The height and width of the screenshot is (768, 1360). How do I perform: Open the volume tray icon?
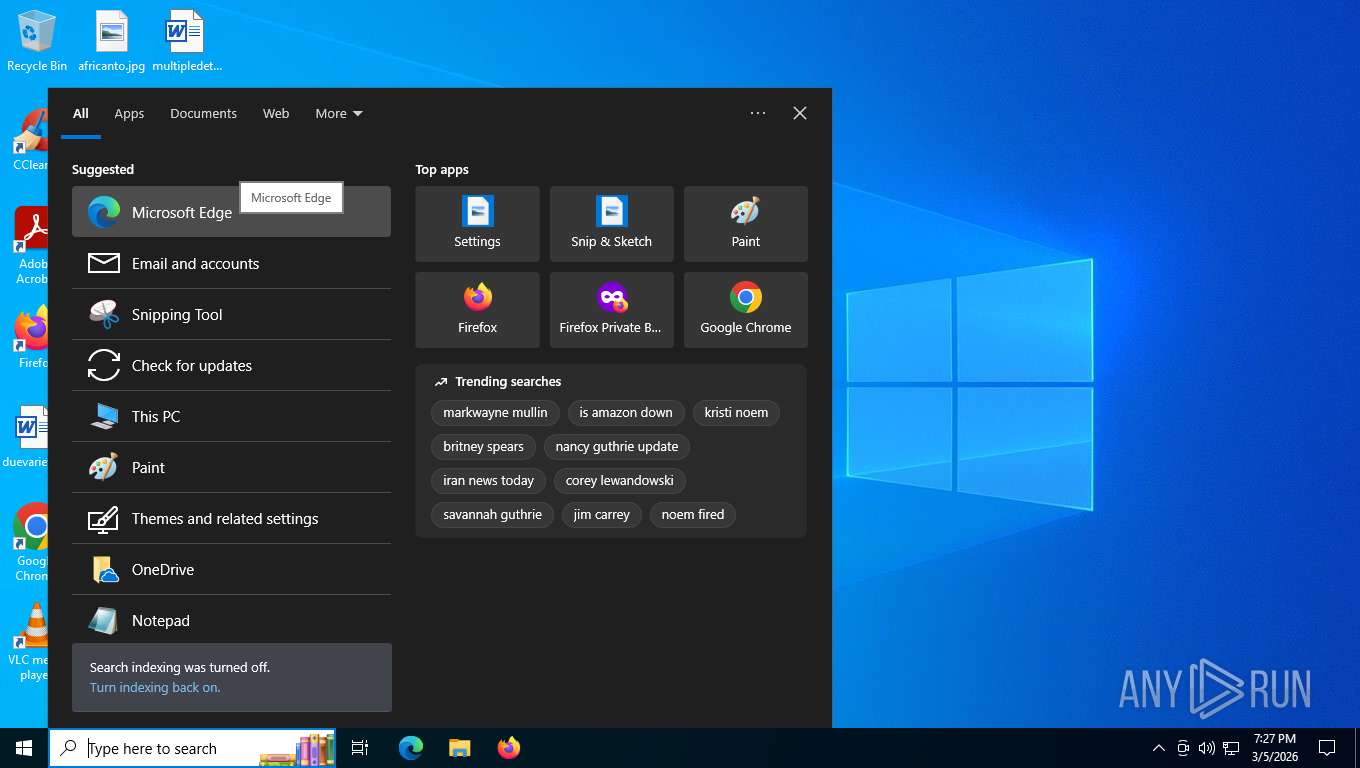(1206, 748)
